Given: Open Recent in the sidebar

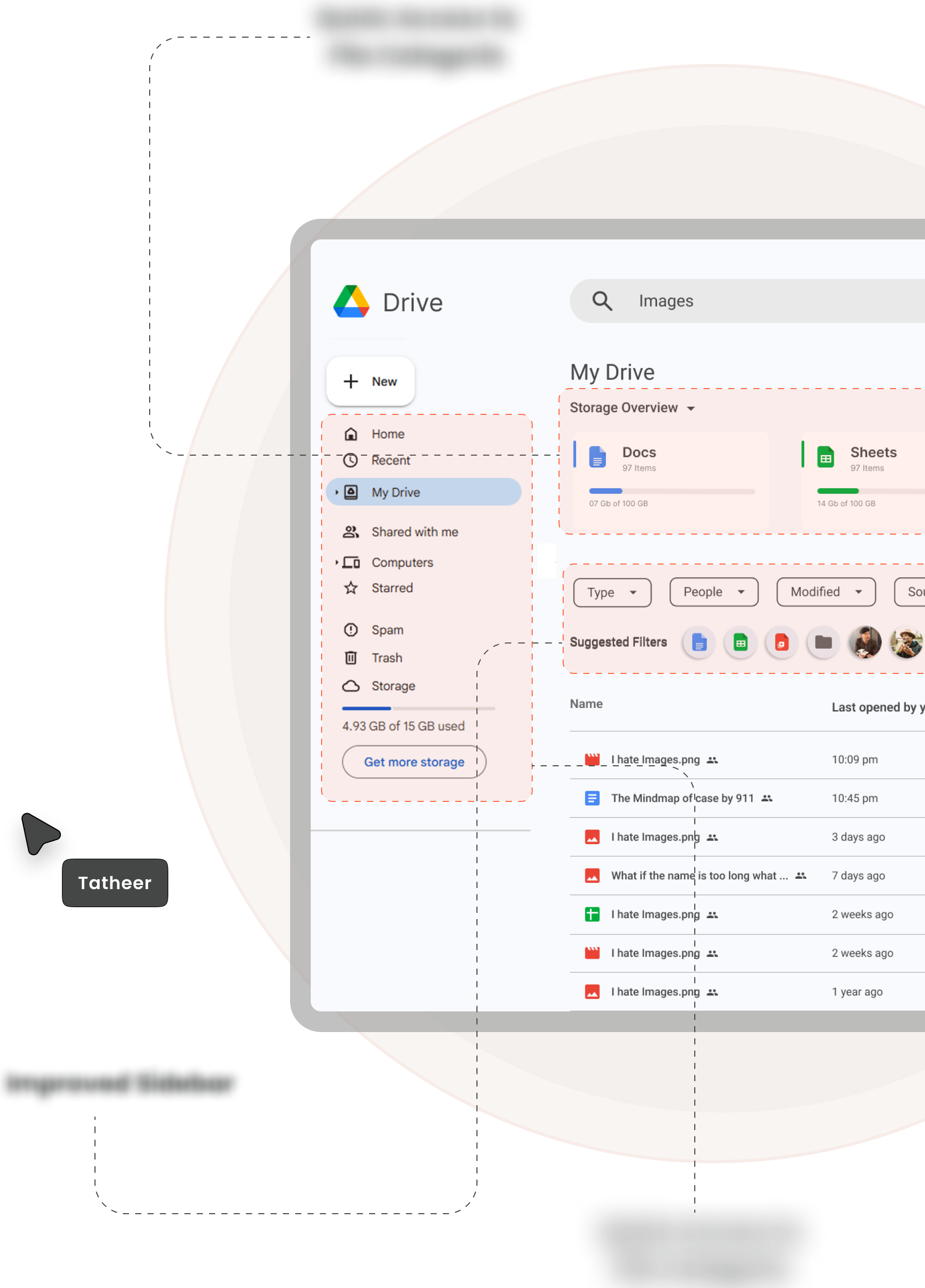Looking at the screenshot, I should tap(391, 460).
